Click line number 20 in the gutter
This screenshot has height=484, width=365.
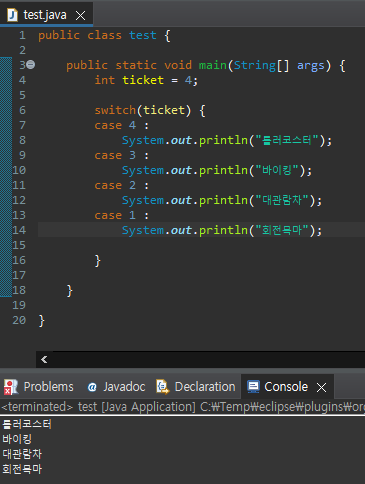19,320
